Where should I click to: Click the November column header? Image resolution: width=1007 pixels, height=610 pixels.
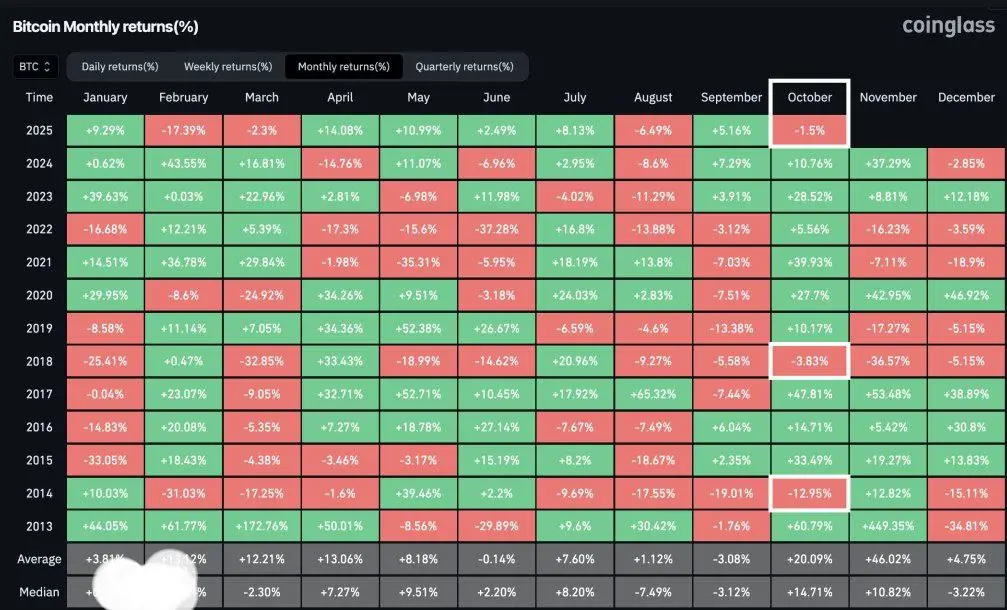pyautogui.click(x=888, y=98)
